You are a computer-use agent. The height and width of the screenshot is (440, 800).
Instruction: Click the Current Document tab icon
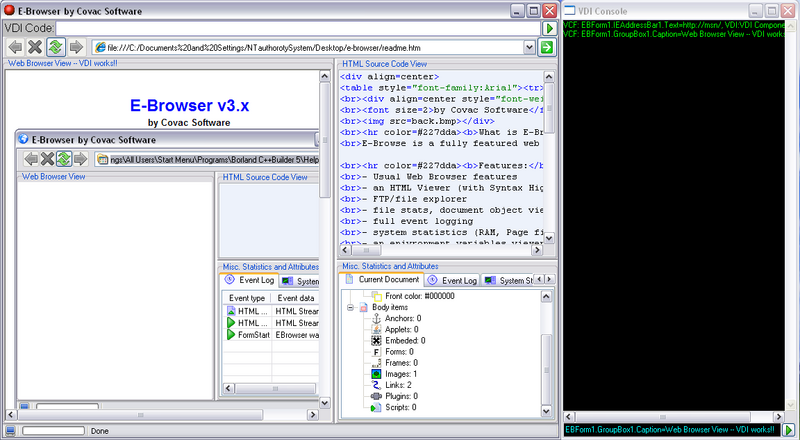coord(349,279)
